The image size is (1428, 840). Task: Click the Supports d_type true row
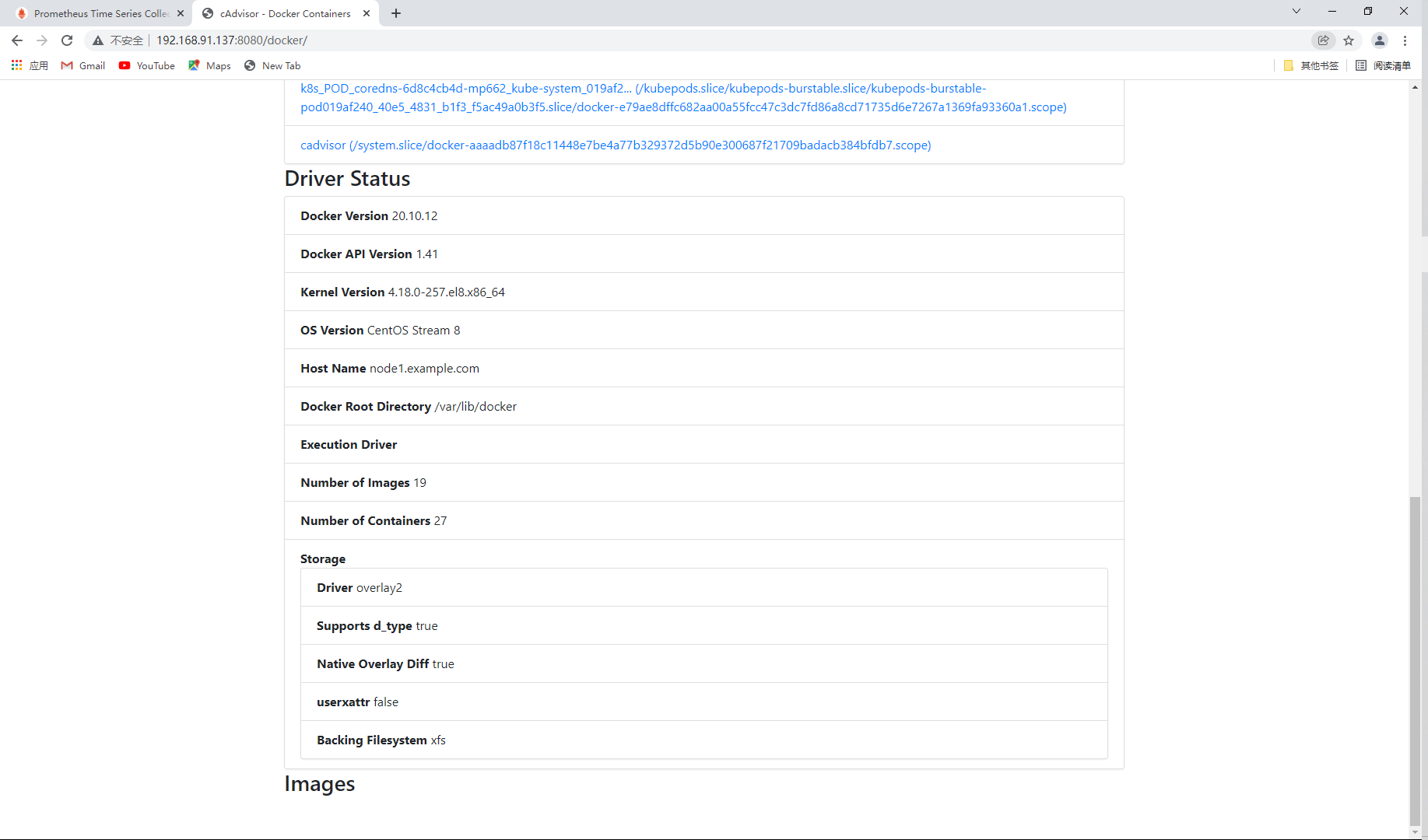pos(703,625)
